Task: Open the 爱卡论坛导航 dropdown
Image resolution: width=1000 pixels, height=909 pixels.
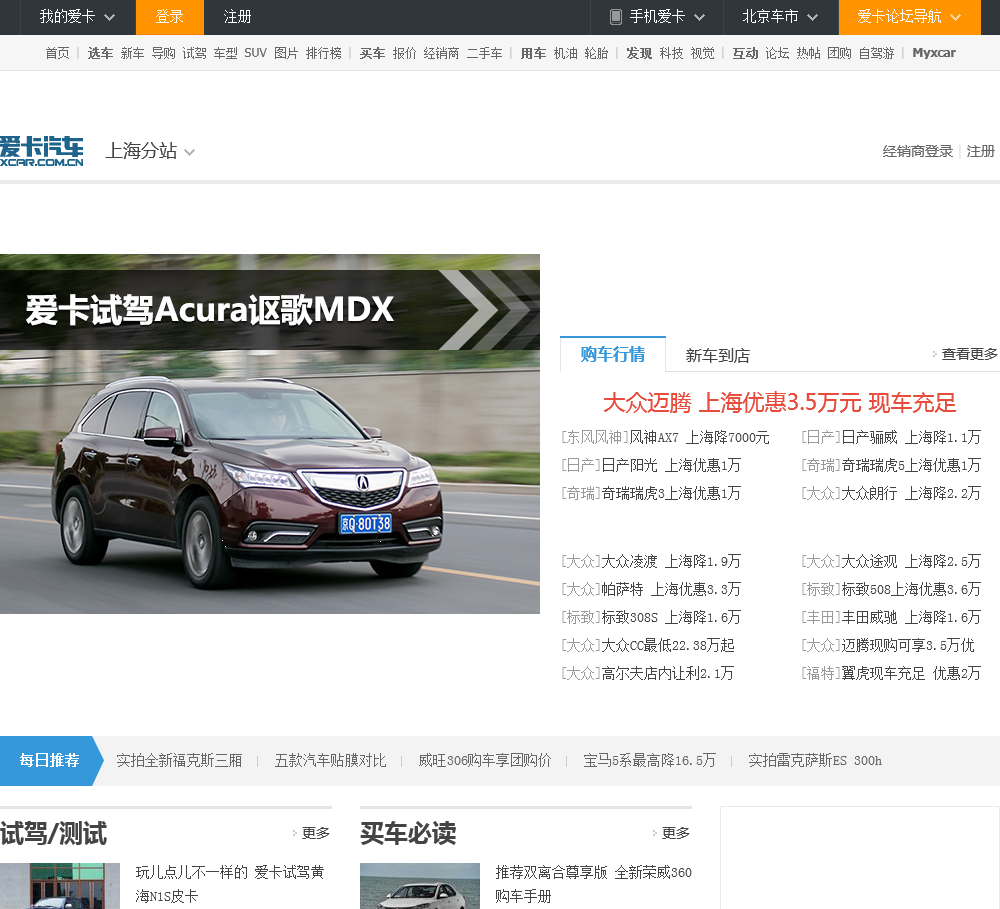Action: pos(909,17)
